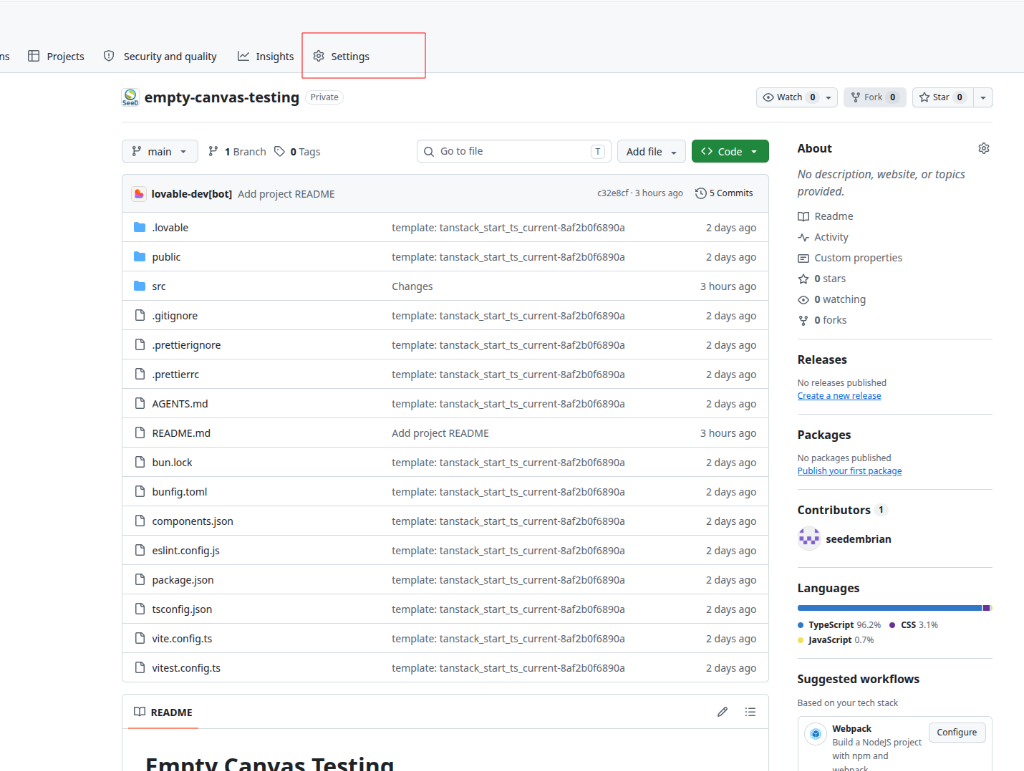Image resolution: width=1024 pixels, height=771 pixels.
Task: Open the .lovable folder
Action: [x=170, y=227]
